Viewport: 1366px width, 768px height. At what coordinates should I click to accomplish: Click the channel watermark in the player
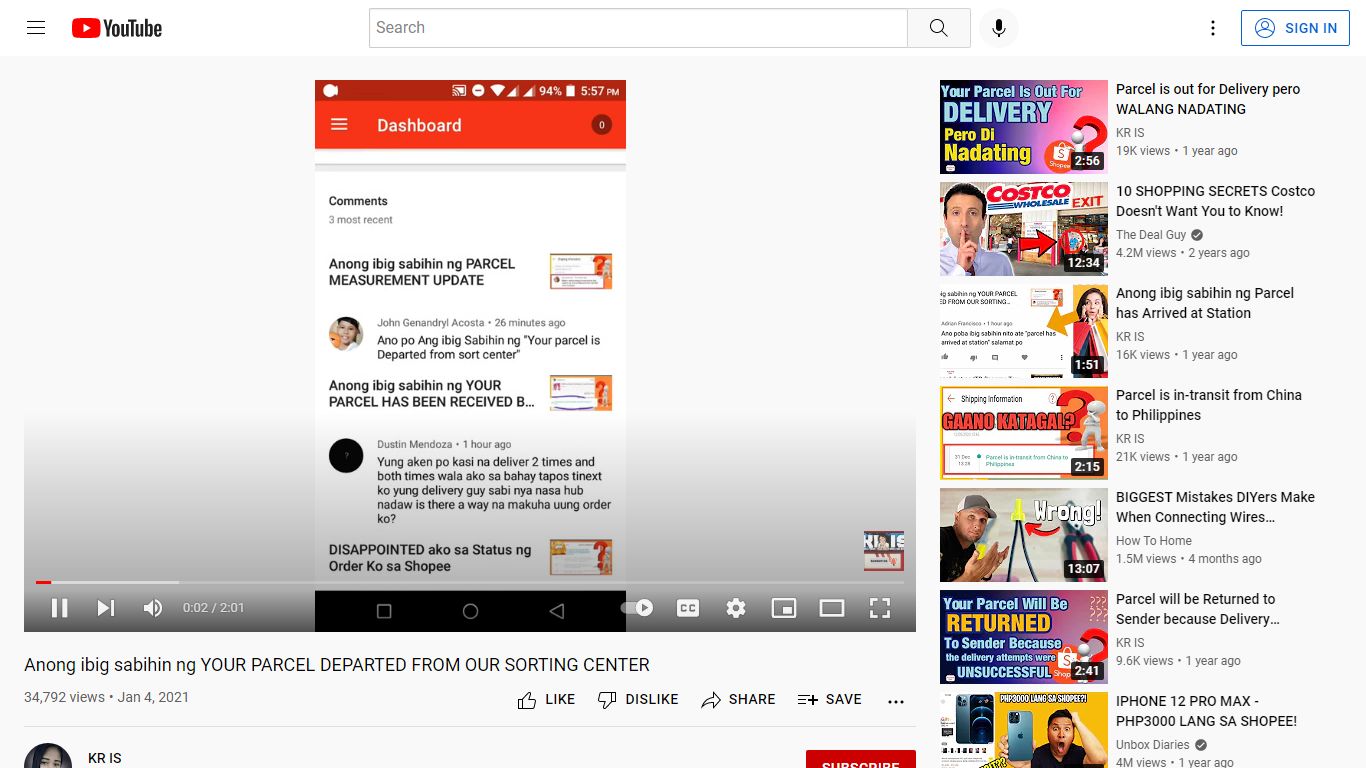(x=884, y=551)
